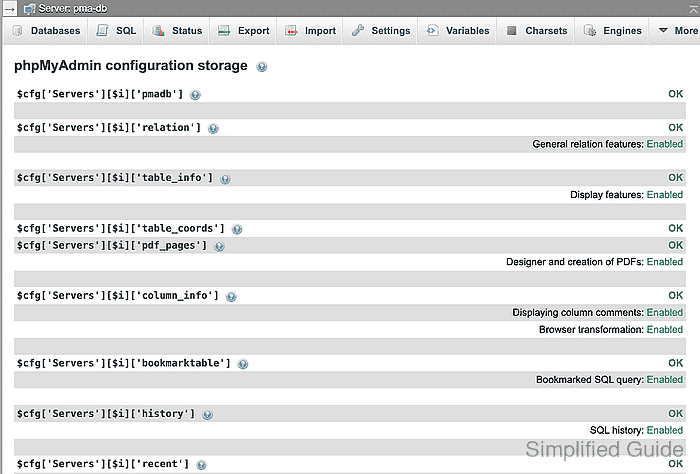Click the $cfg pmadb setting text
Viewport: 700px width, 474px height.
[100, 94]
